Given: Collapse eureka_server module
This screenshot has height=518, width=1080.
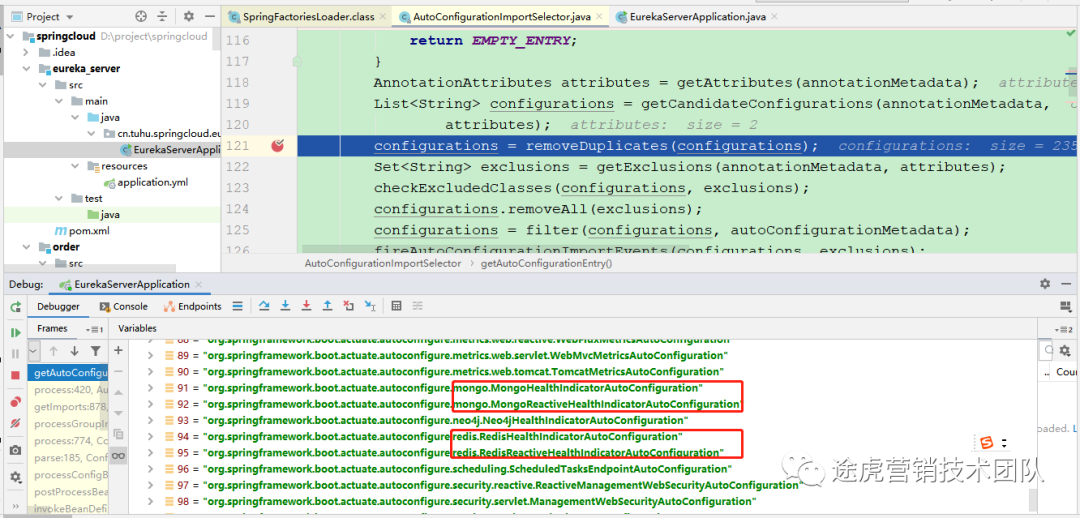Looking at the screenshot, I should click(x=26, y=69).
